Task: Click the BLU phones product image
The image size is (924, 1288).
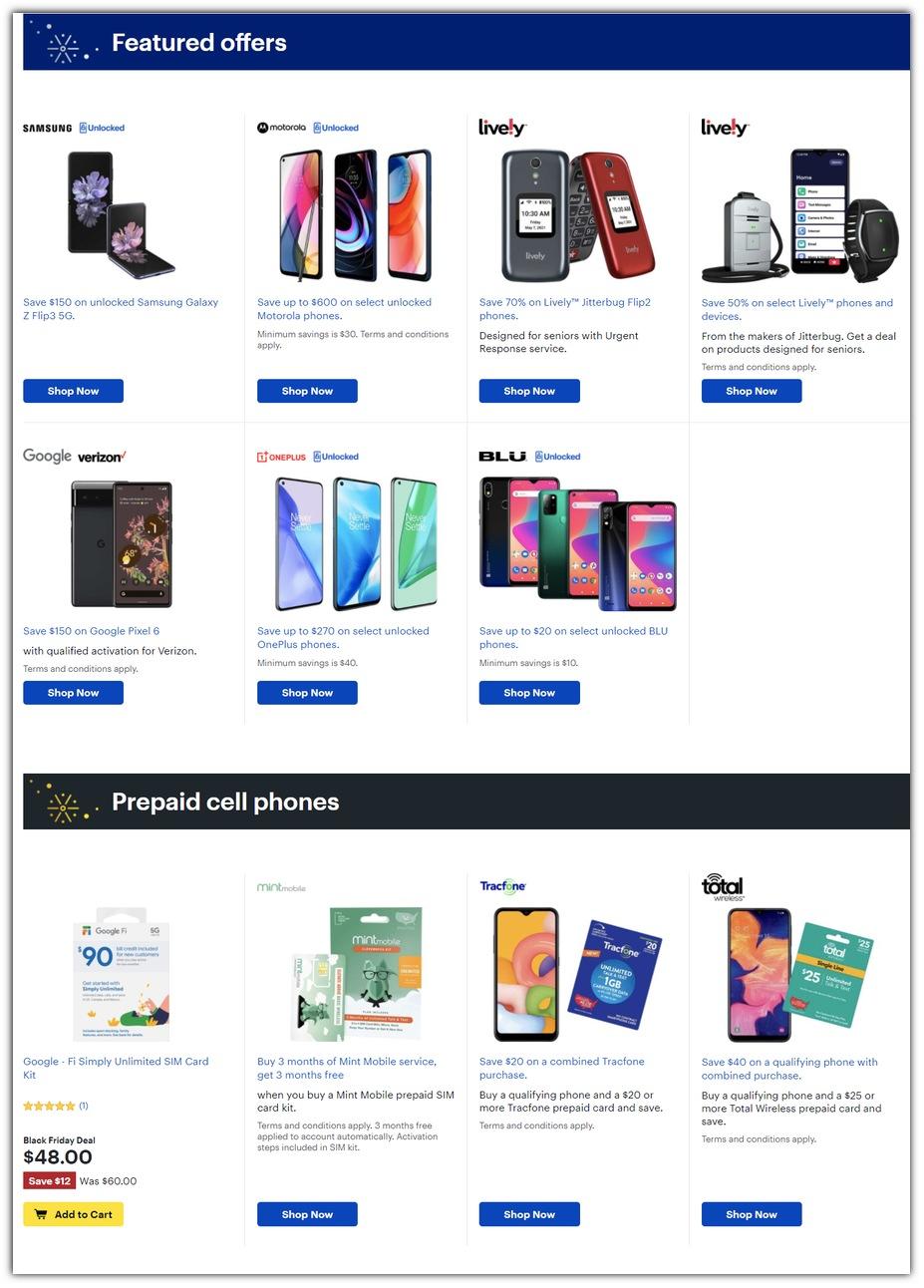Action: [x=578, y=543]
